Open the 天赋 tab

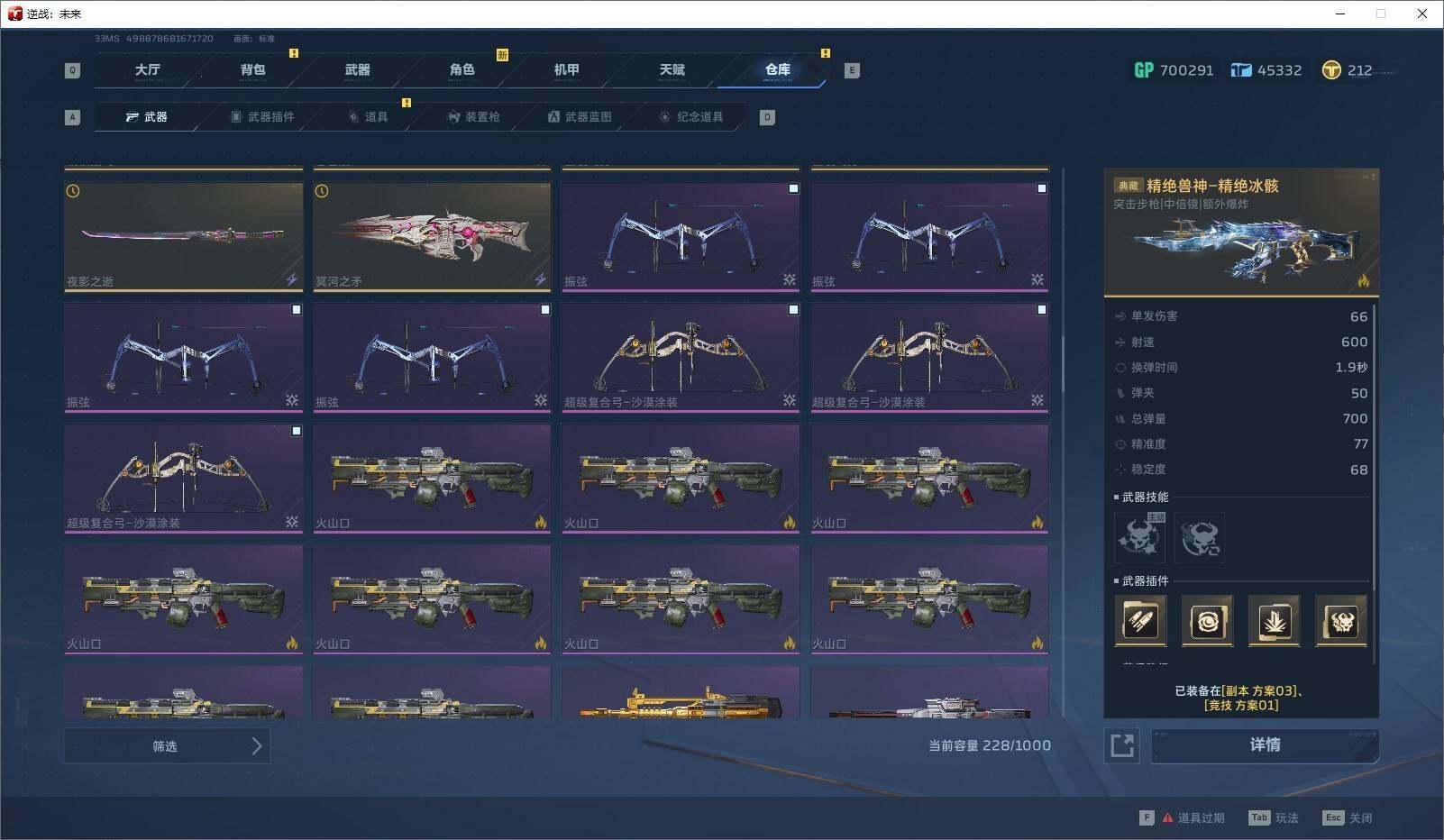(x=672, y=69)
